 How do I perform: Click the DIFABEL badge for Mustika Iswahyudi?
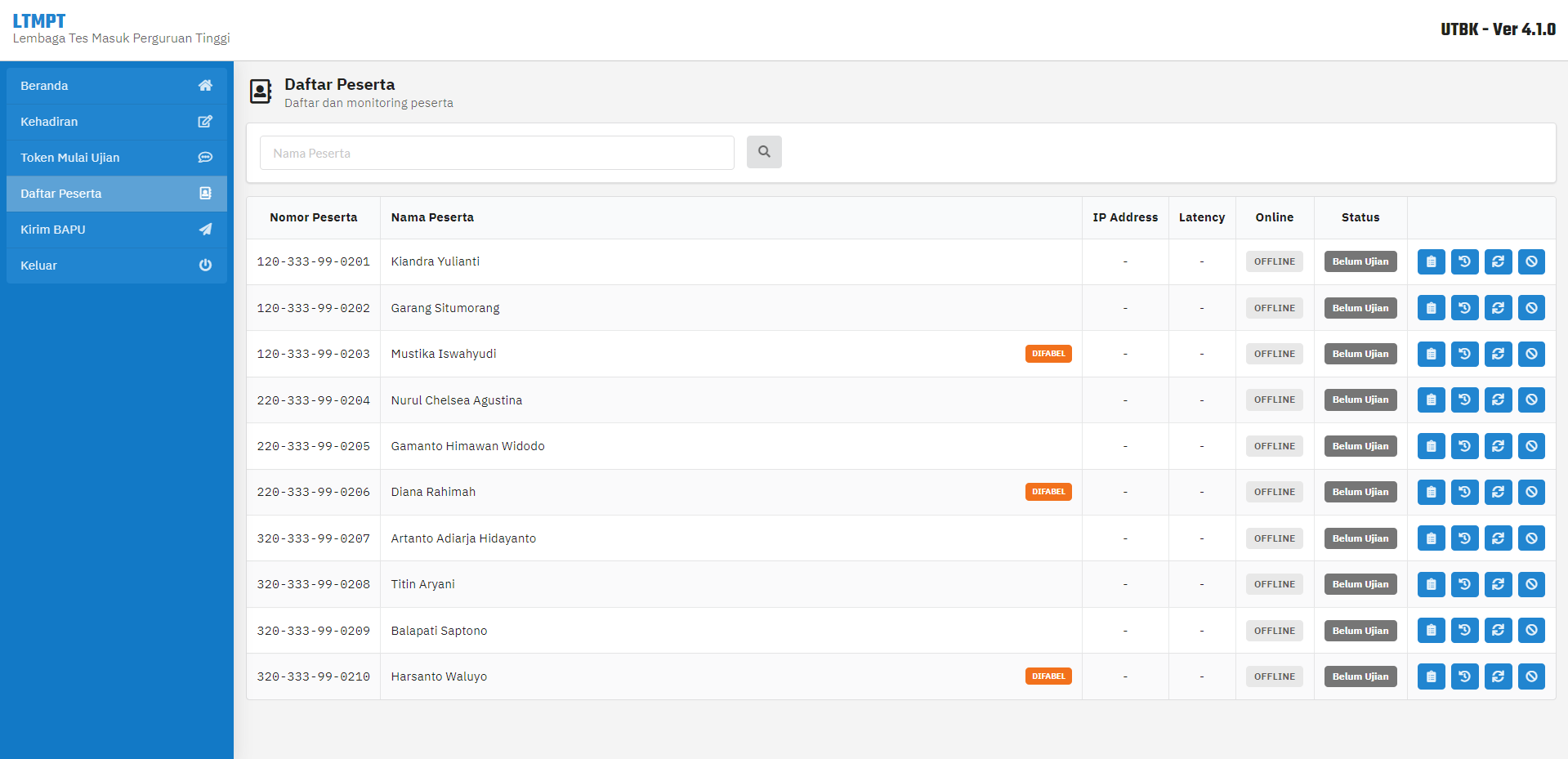pyautogui.click(x=1048, y=354)
